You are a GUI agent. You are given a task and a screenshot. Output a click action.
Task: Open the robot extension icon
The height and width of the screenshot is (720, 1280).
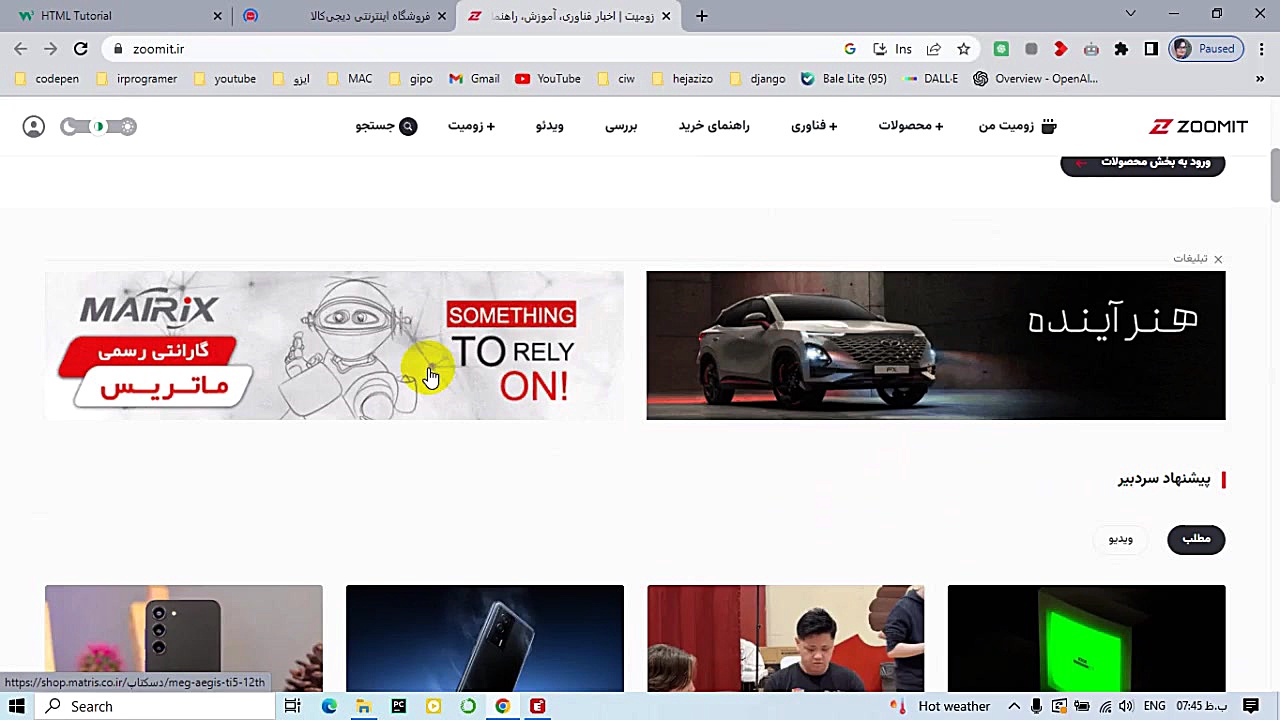click(x=1091, y=49)
